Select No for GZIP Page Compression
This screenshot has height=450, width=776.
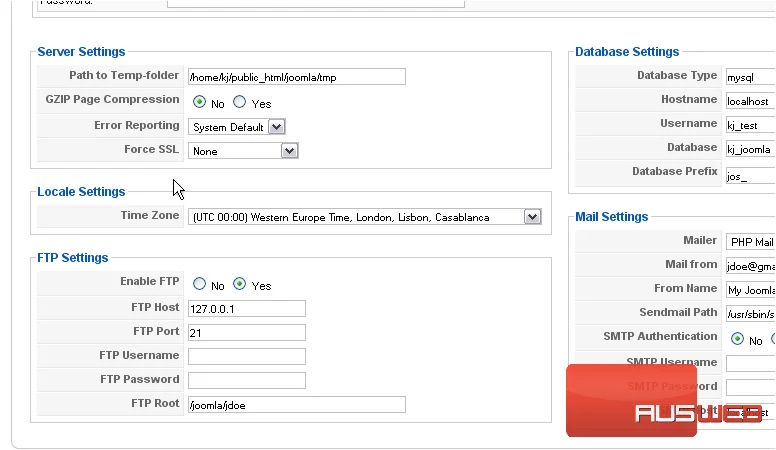(x=199, y=102)
